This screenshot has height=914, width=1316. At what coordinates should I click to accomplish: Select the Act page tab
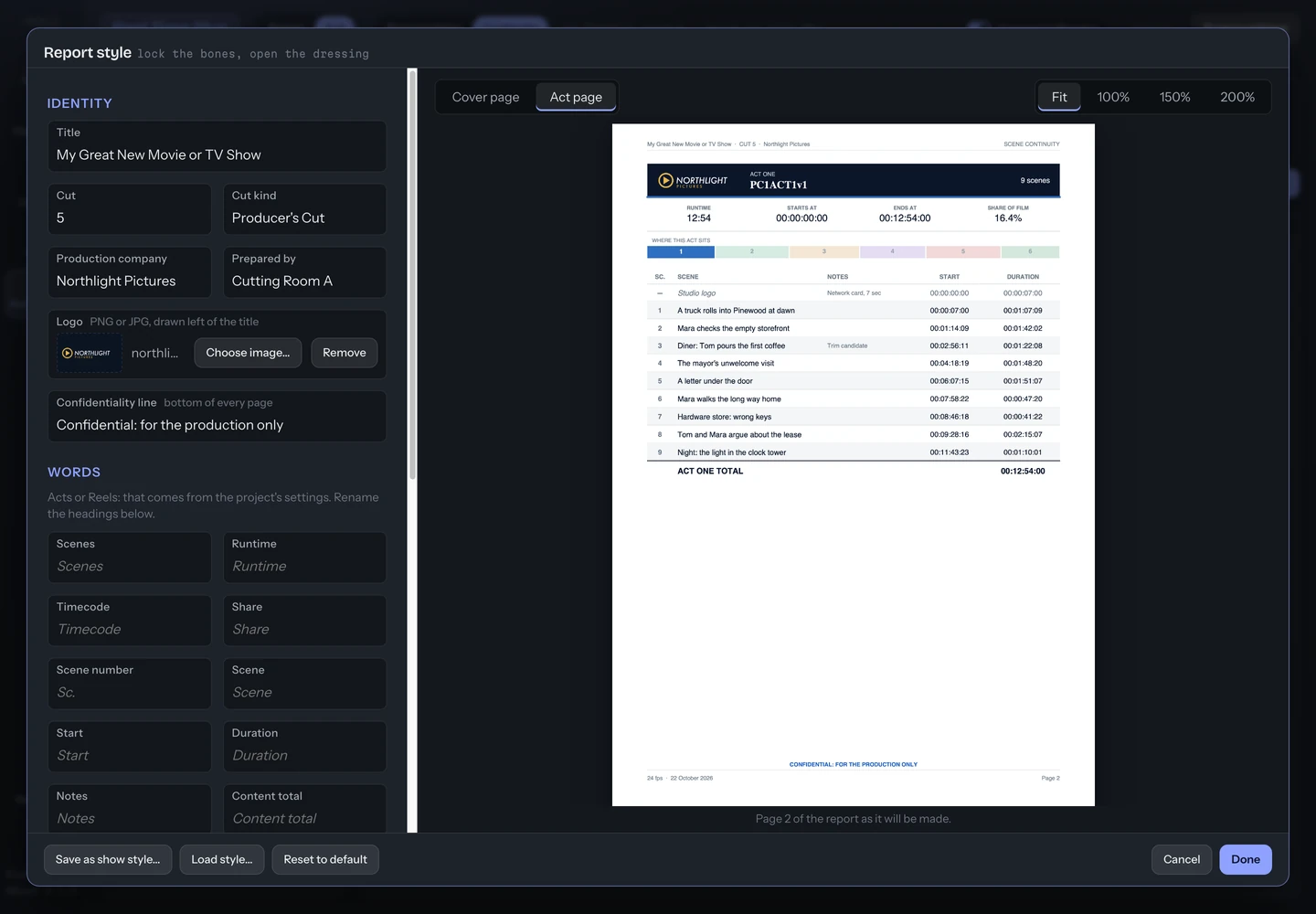coord(576,97)
